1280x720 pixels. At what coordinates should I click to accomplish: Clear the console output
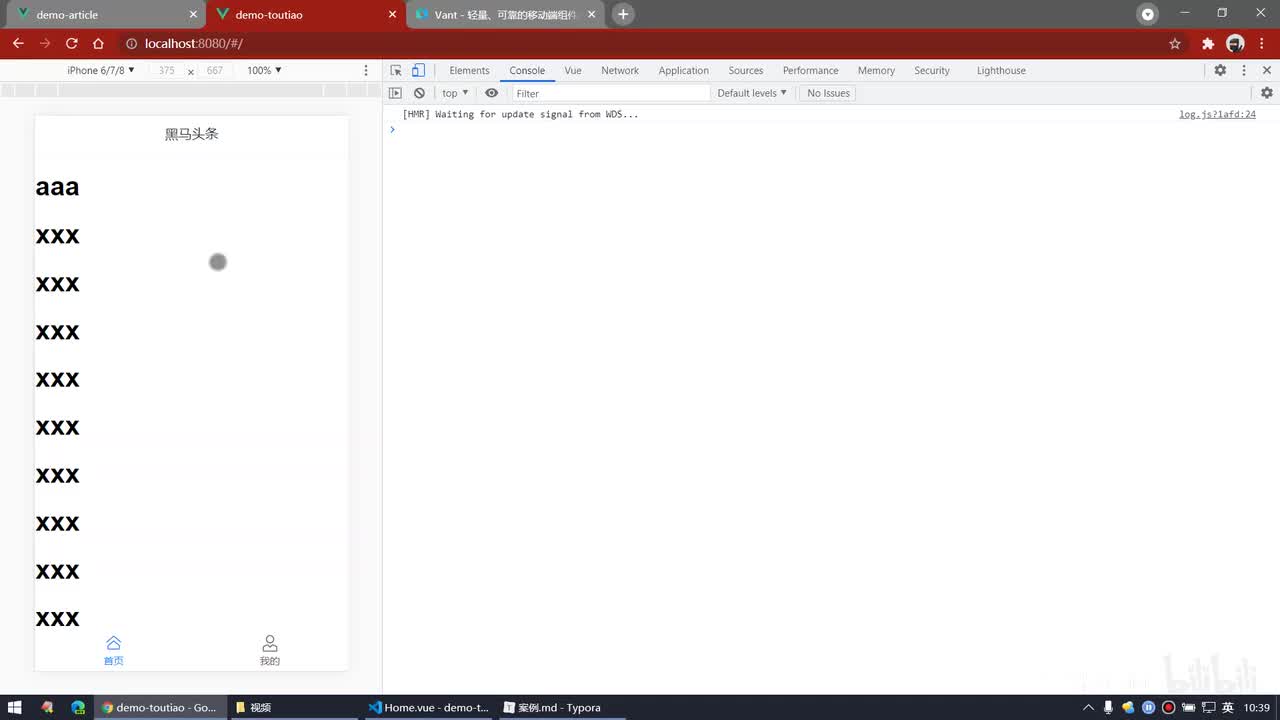tap(419, 93)
